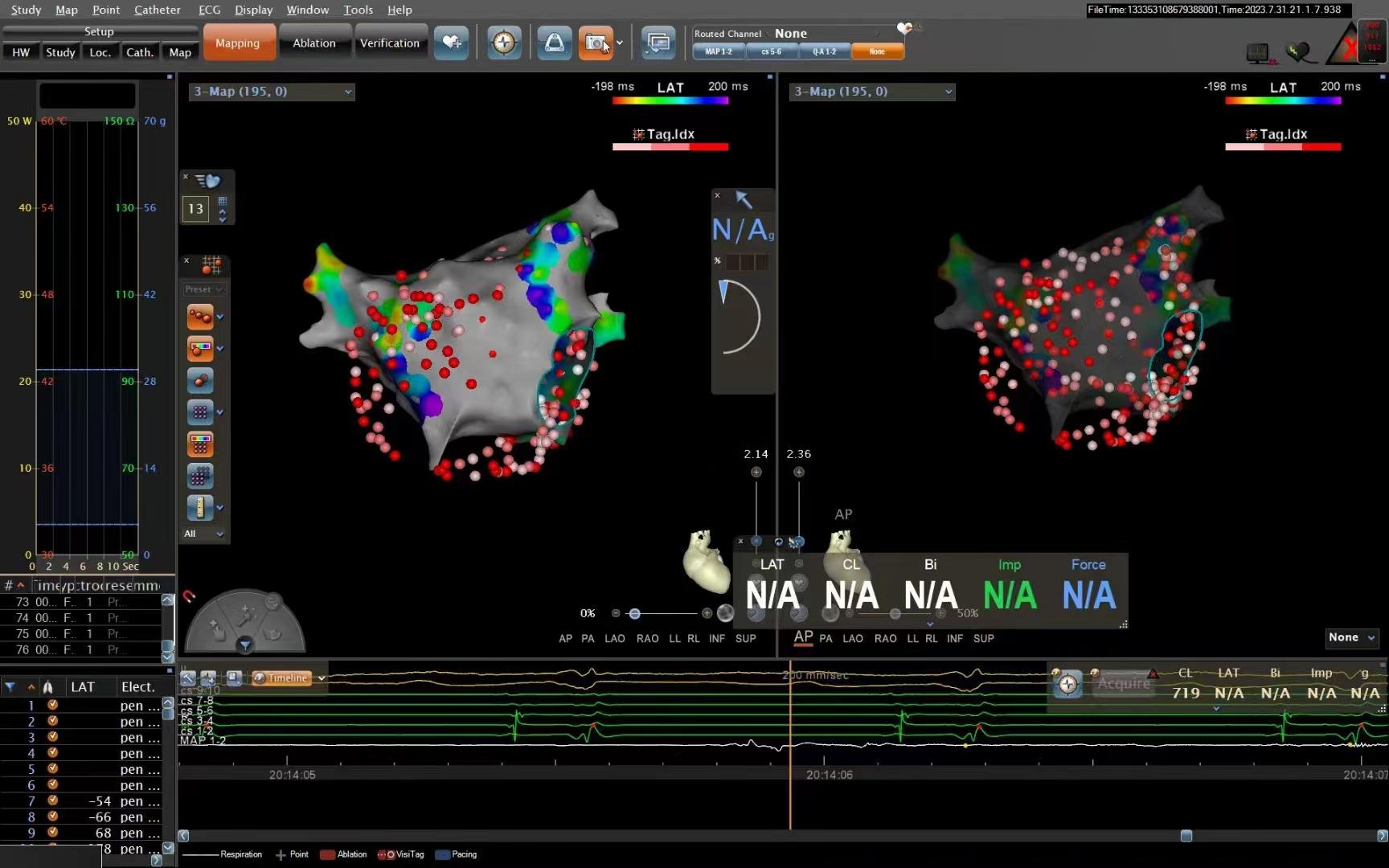1389x868 pixels.
Task: Click the comments window icon in toolbar
Action: coord(658,43)
